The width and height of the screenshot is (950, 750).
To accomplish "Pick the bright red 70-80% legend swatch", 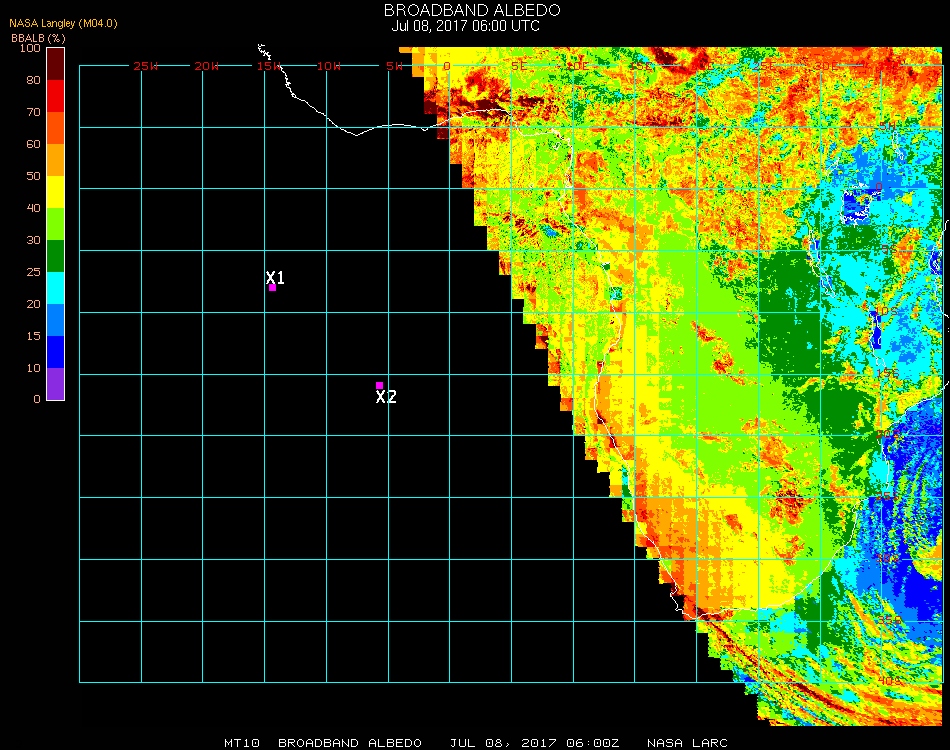I will click(55, 96).
